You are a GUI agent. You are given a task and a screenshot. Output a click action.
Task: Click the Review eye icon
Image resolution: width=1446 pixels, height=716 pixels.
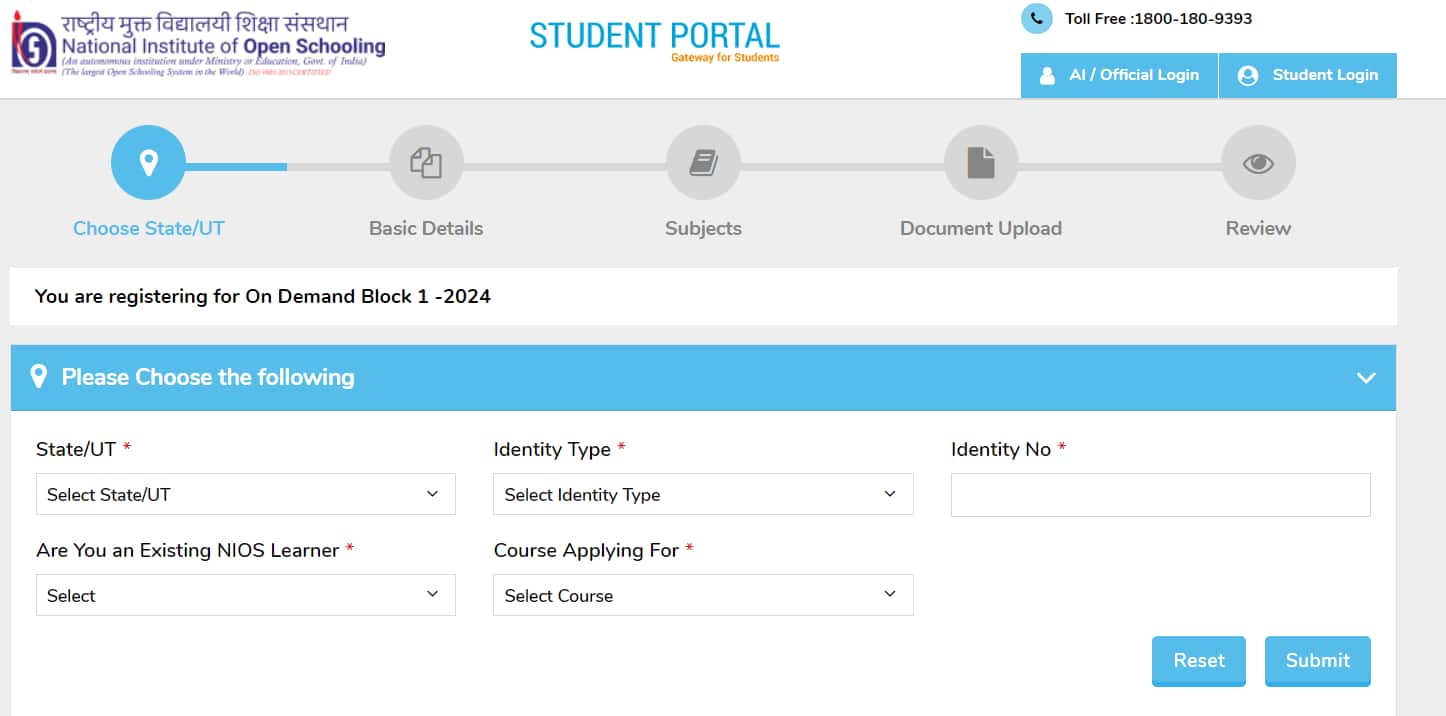click(x=1257, y=162)
